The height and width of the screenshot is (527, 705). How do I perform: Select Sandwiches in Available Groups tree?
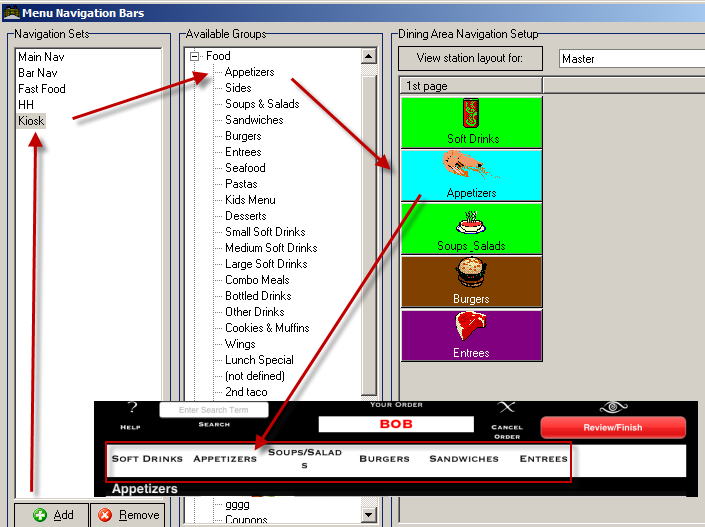coord(254,120)
